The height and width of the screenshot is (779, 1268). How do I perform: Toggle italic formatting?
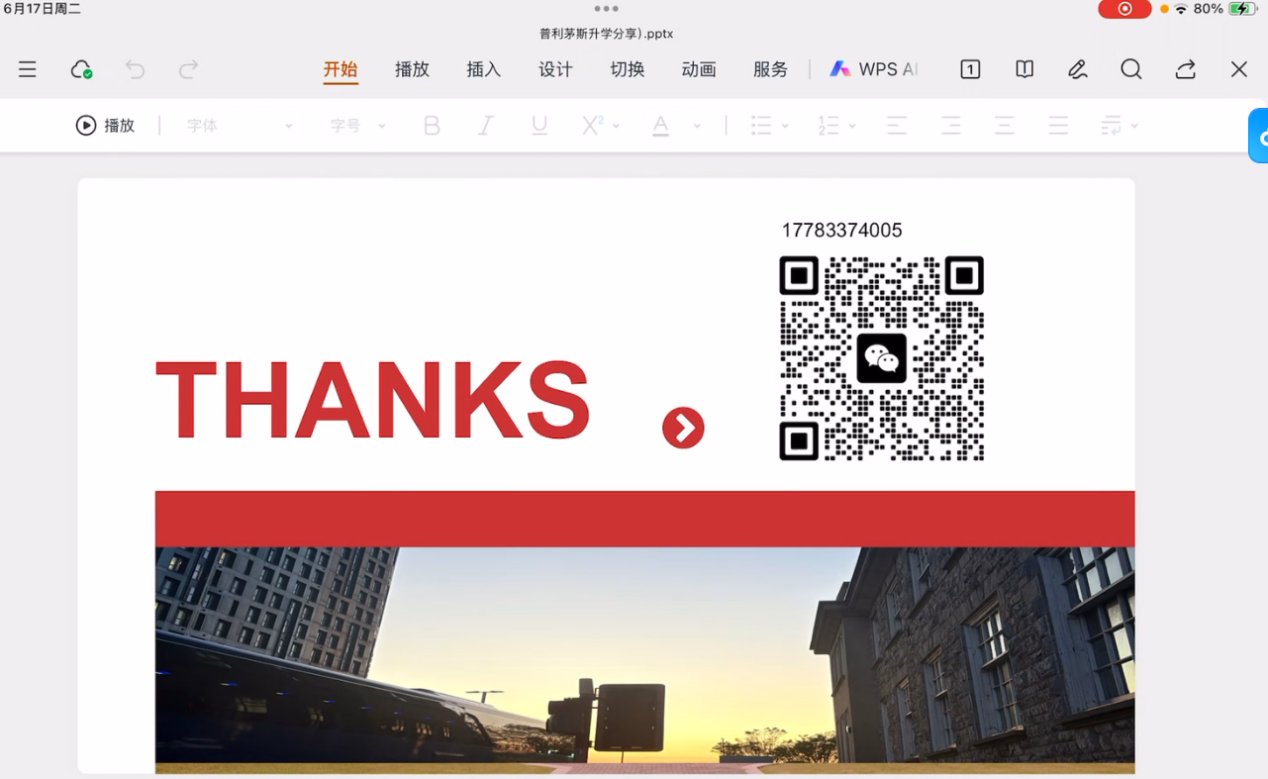pos(486,126)
